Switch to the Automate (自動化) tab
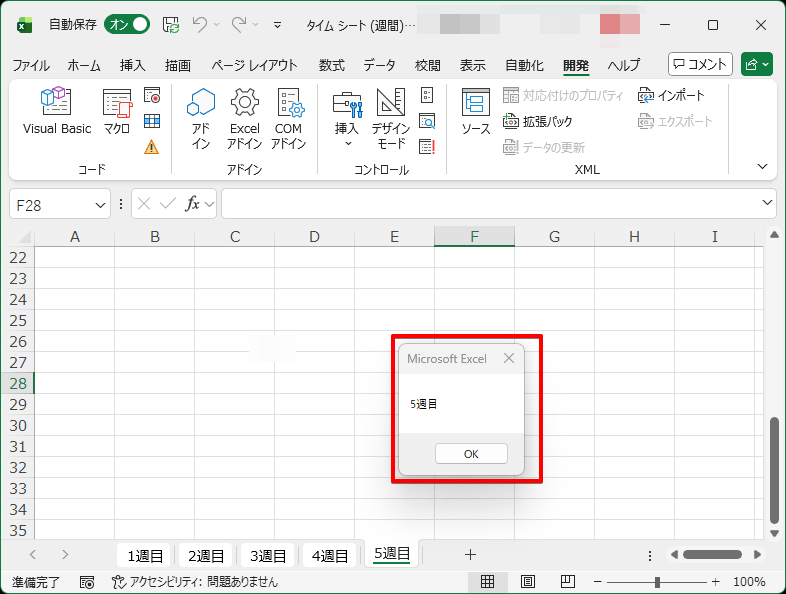Viewport: 786px width, 594px height. [524, 65]
